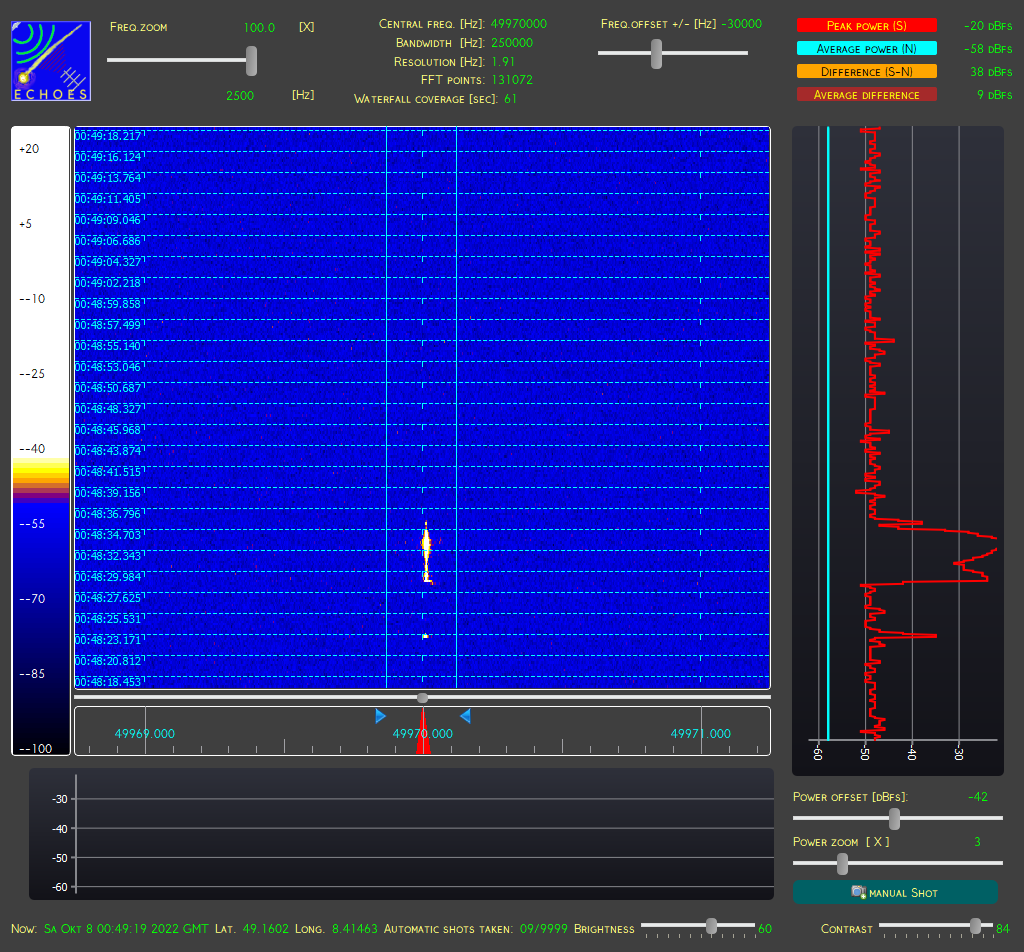This screenshot has height=952, width=1024.
Task: Click the left-pointing blue frequency marker arrow
Action: [x=466, y=716]
